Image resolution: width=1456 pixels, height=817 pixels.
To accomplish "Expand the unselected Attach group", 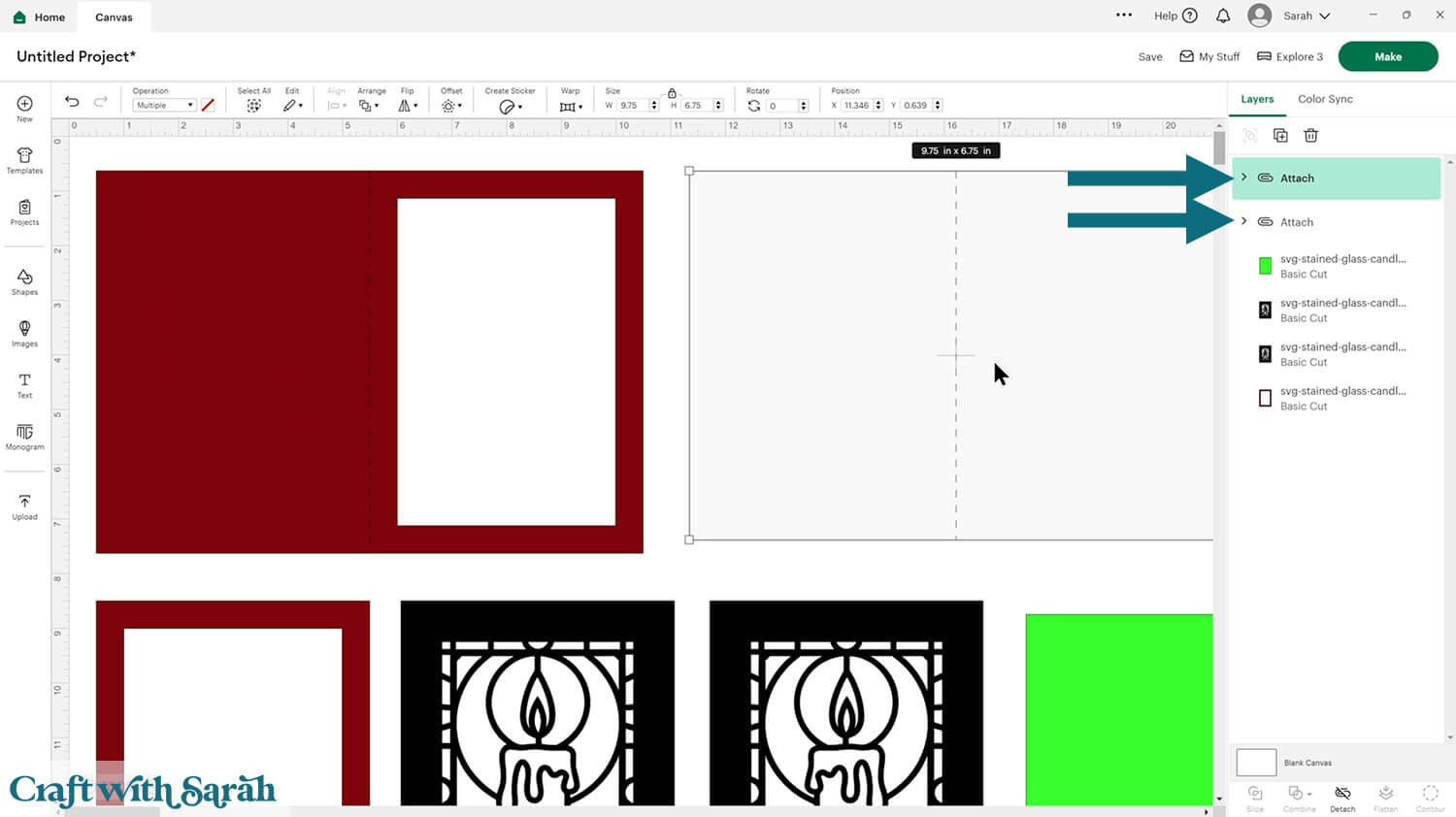I will [1244, 221].
